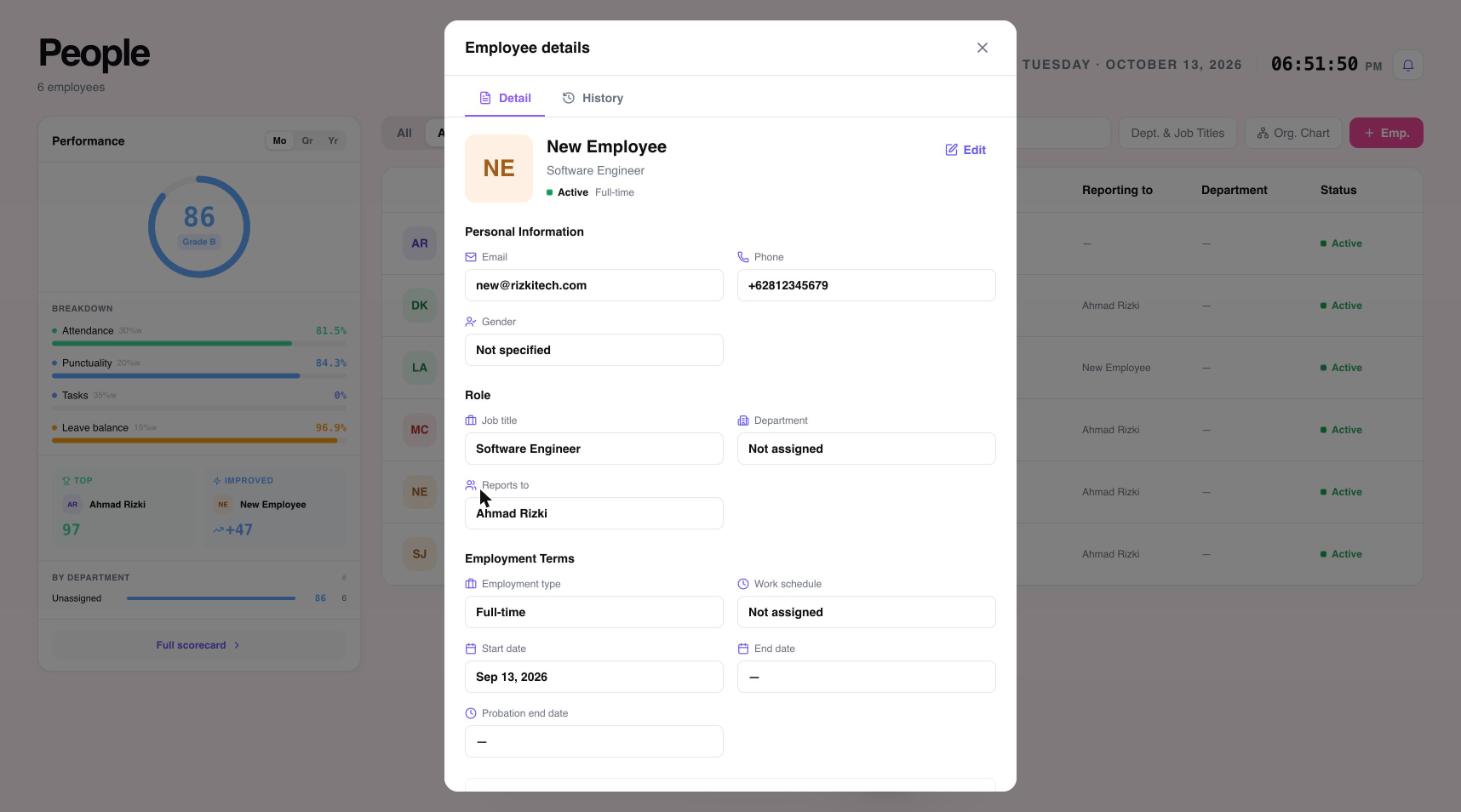Viewport: 1461px width, 812px height.
Task: Select the Detail tab
Action: (x=505, y=98)
